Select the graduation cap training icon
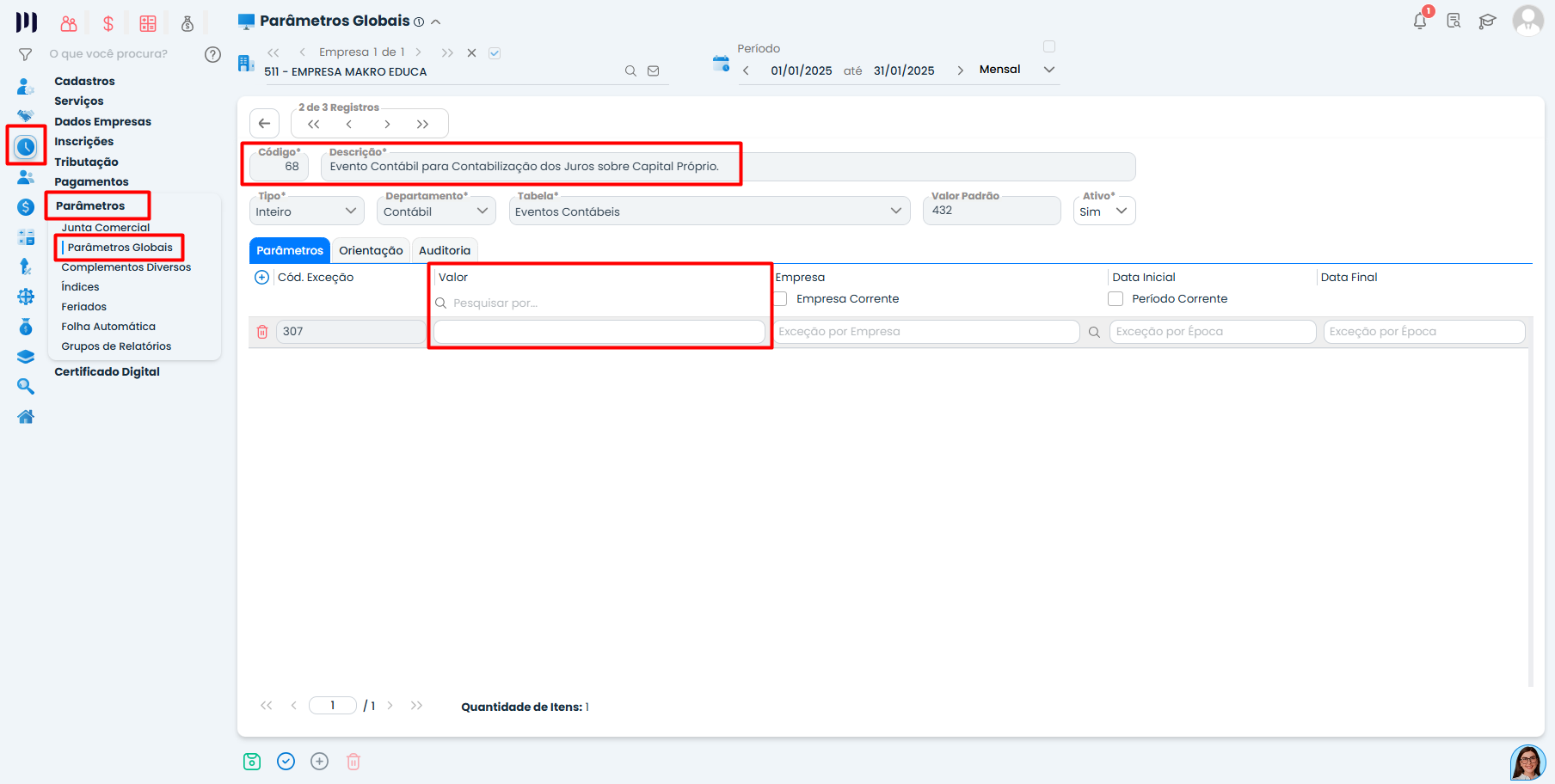The width and height of the screenshot is (1555, 784). [x=1488, y=21]
